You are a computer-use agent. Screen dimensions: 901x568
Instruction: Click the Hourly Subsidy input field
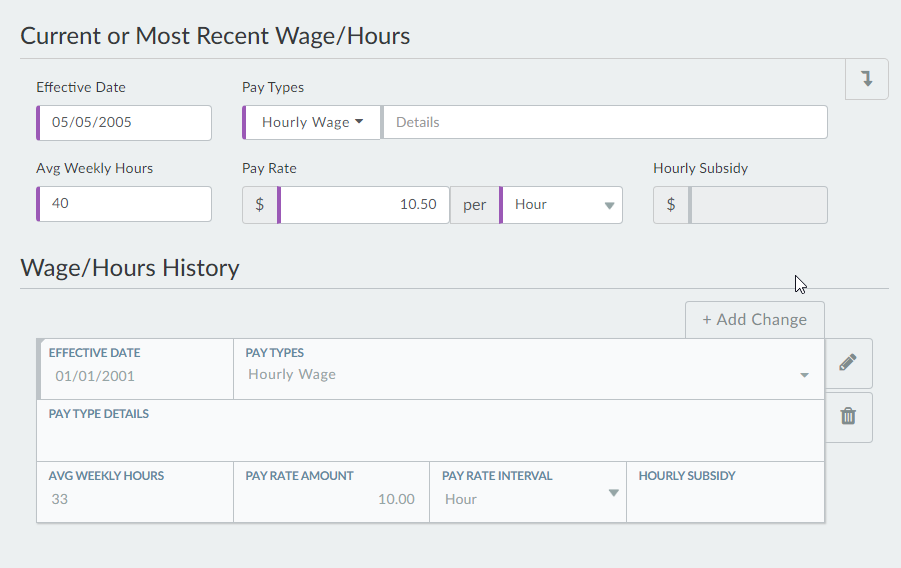[x=758, y=205]
